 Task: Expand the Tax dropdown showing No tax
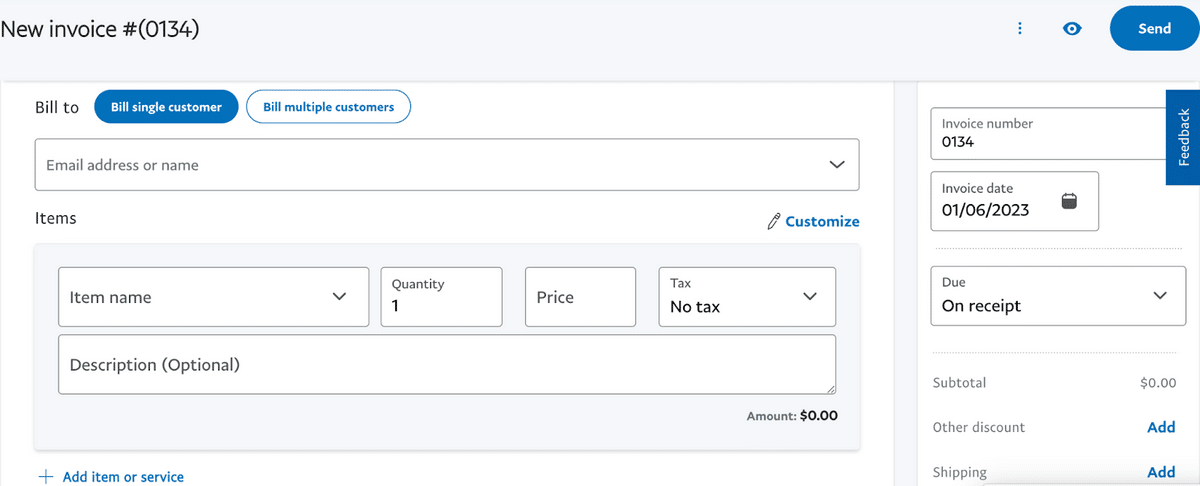tap(809, 297)
